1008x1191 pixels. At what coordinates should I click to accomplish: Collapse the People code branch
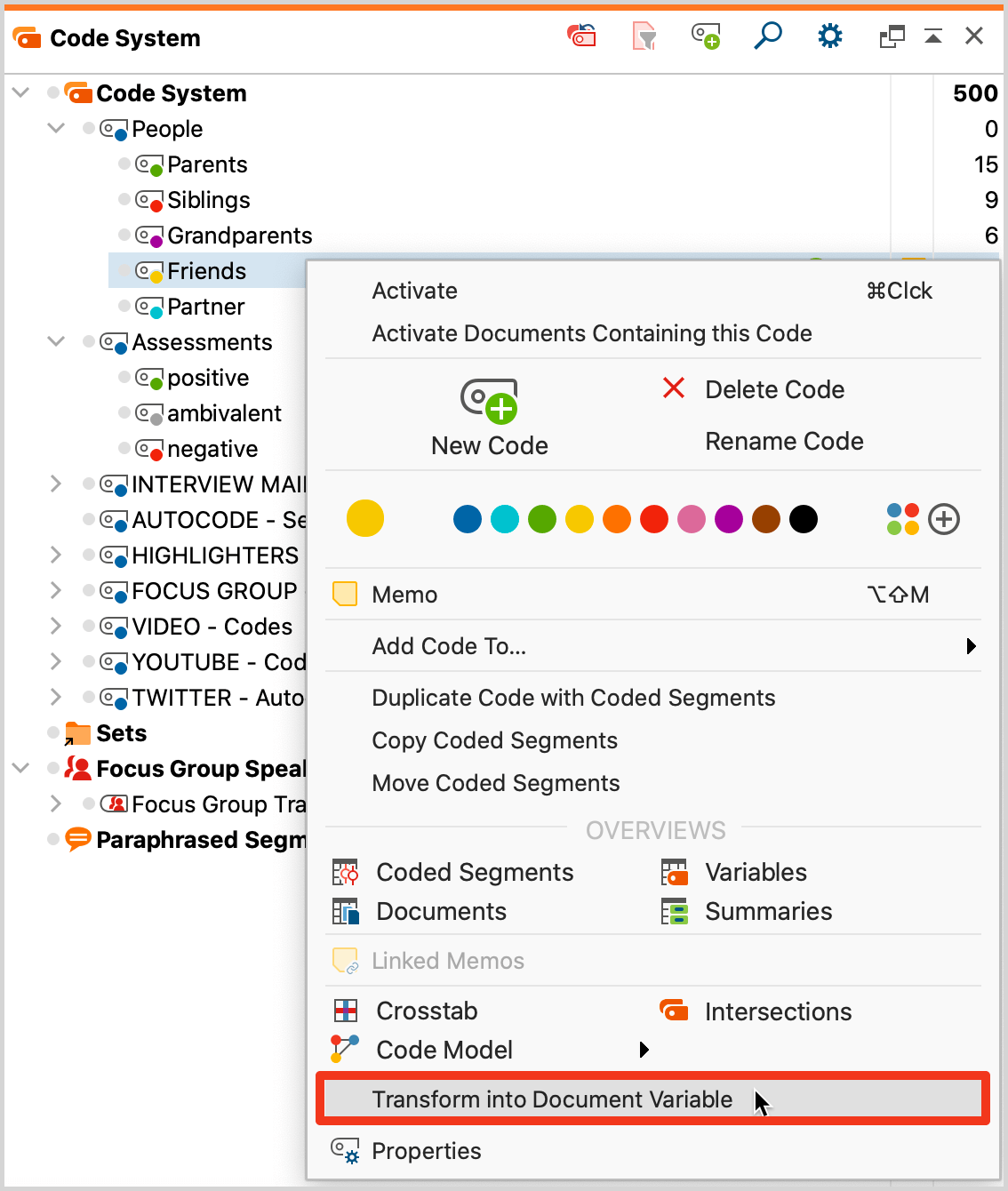pyautogui.click(x=56, y=128)
